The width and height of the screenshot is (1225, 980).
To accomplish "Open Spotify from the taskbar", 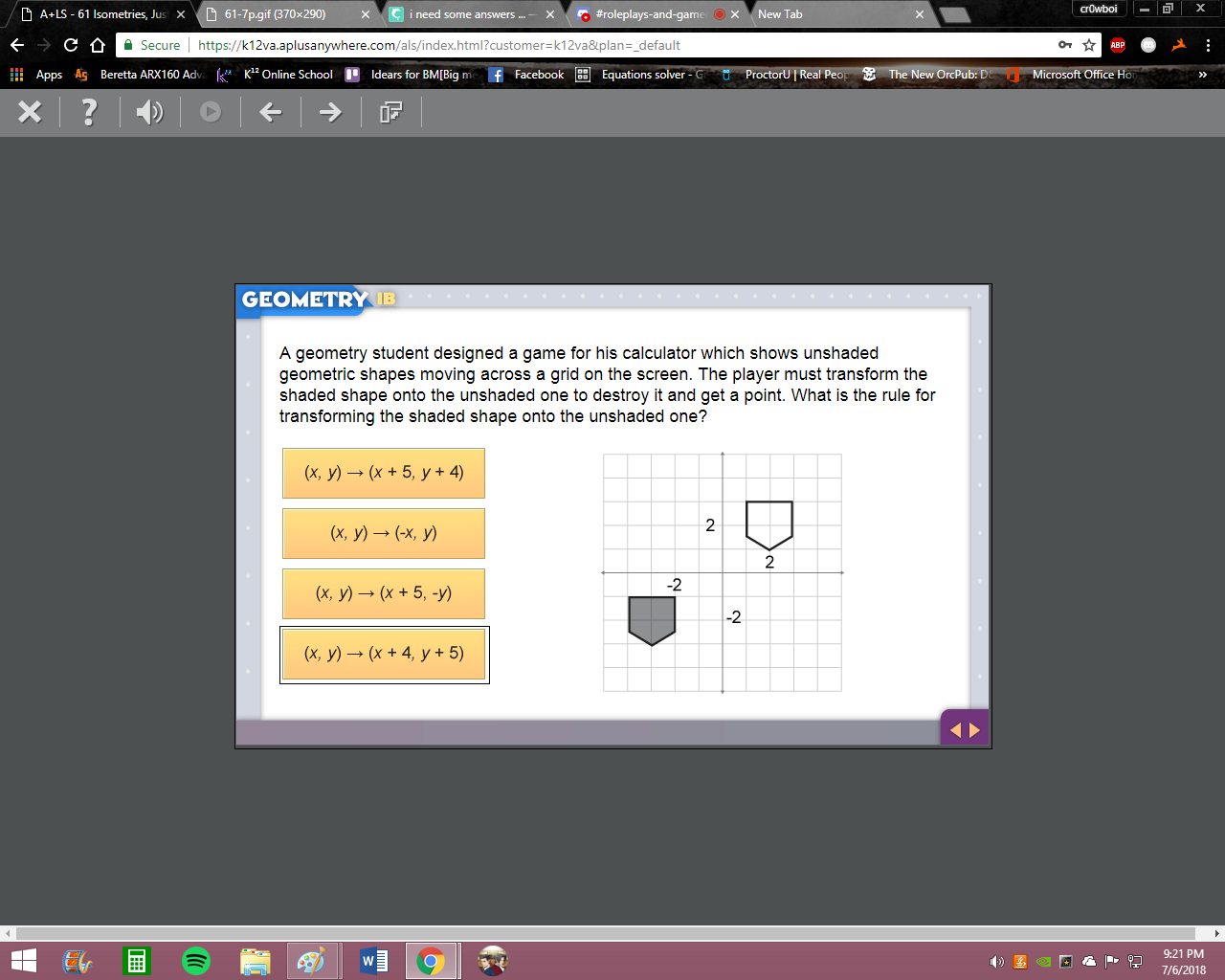I will pyautogui.click(x=195, y=960).
